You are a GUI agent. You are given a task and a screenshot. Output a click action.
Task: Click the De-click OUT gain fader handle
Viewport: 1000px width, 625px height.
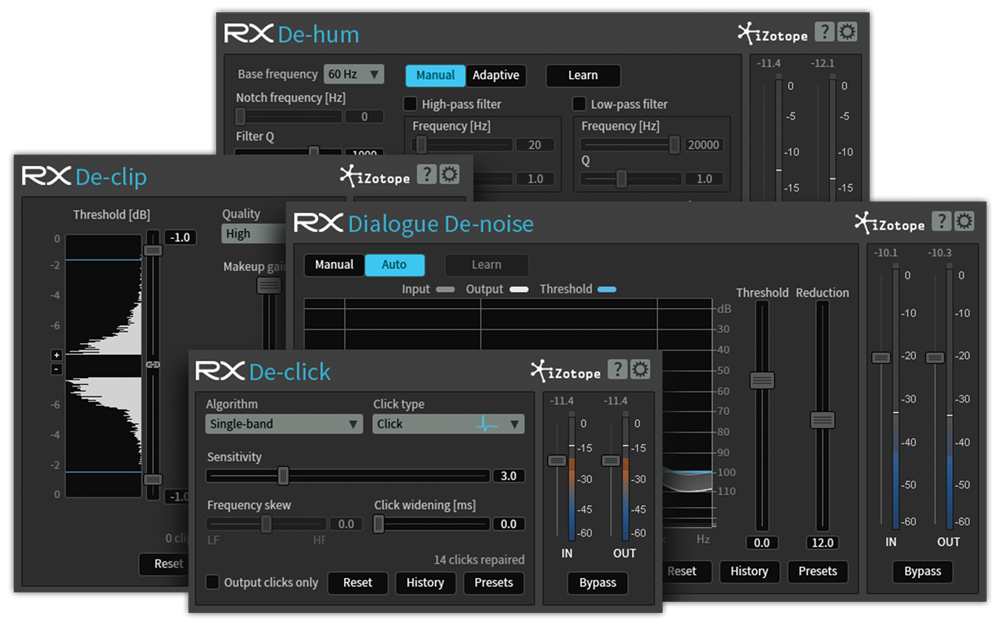tap(611, 460)
